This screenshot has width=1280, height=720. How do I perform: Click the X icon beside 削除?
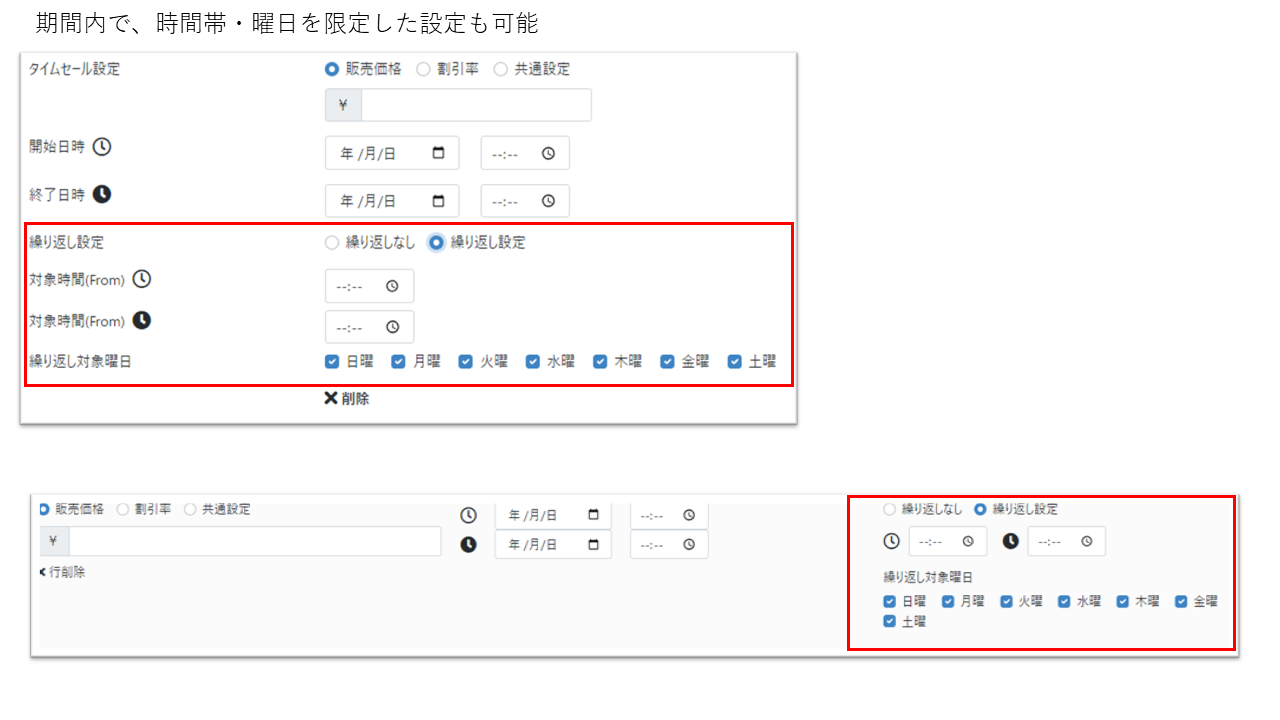(331, 398)
